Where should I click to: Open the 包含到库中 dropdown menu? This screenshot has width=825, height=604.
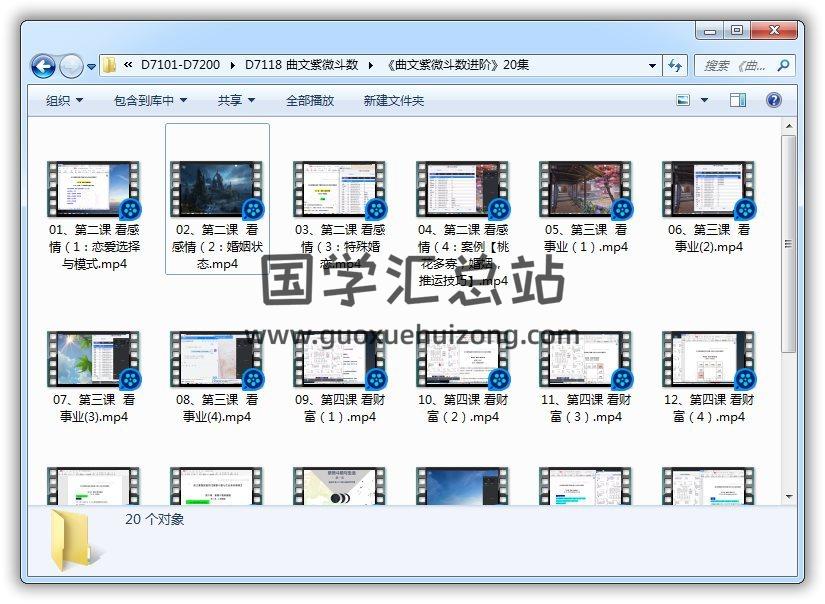(150, 101)
